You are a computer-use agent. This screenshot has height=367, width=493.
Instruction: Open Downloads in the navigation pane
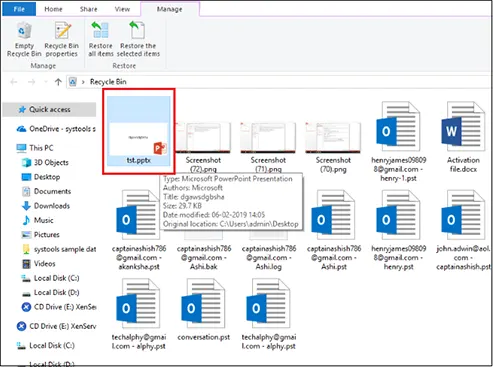tap(46, 206)
